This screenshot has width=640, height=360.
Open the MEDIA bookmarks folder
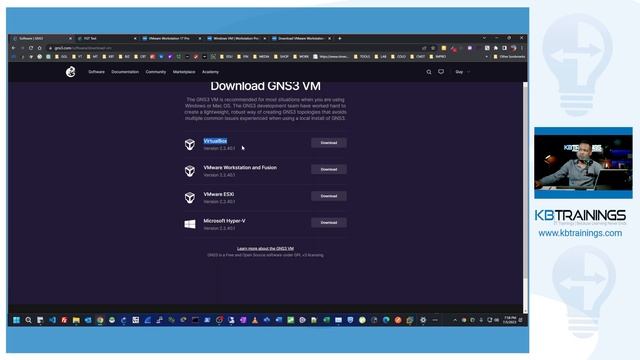(x=261, y=57)
